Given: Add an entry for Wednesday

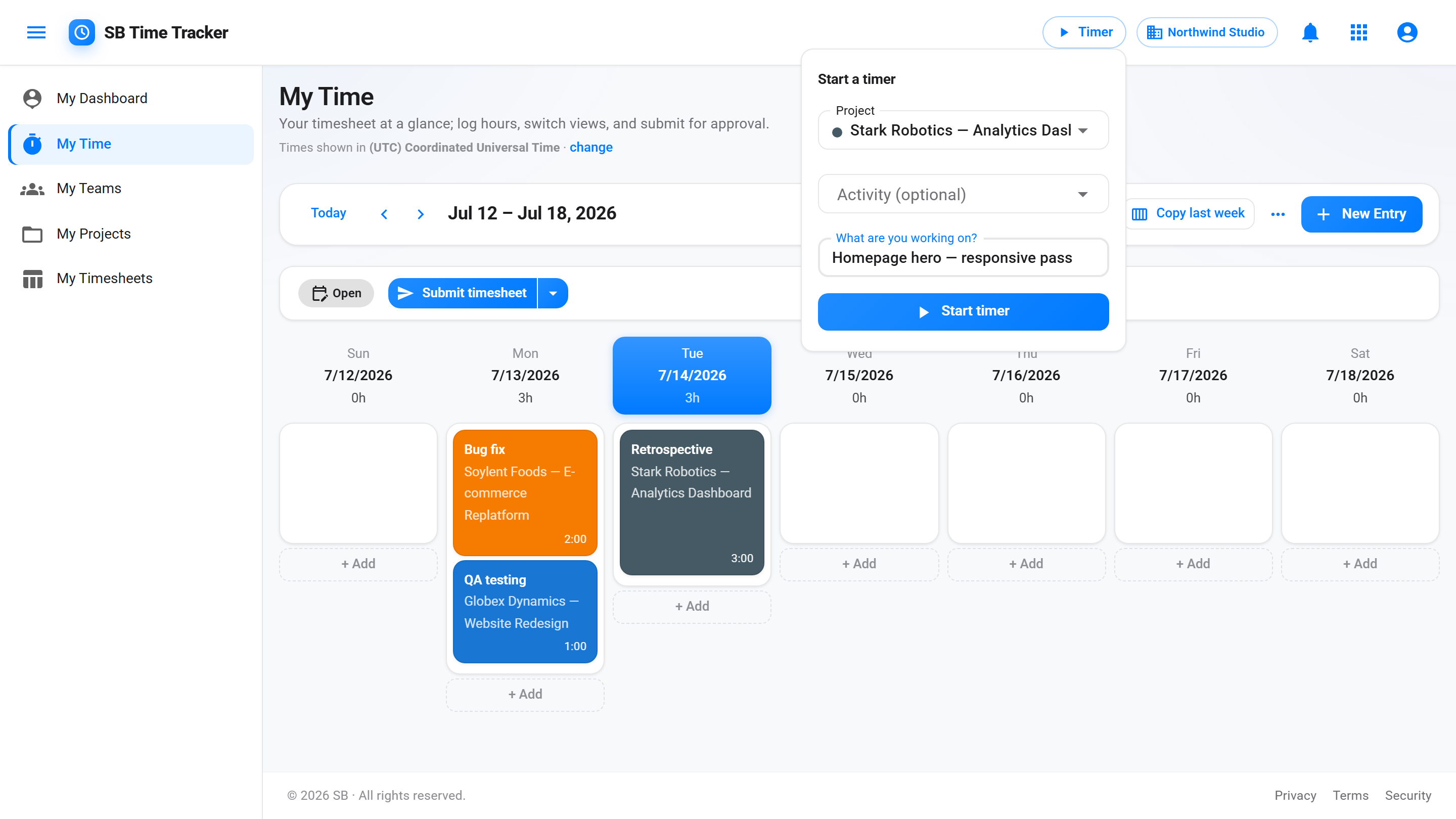Looking at the screenshot, I should coord(859,564).
